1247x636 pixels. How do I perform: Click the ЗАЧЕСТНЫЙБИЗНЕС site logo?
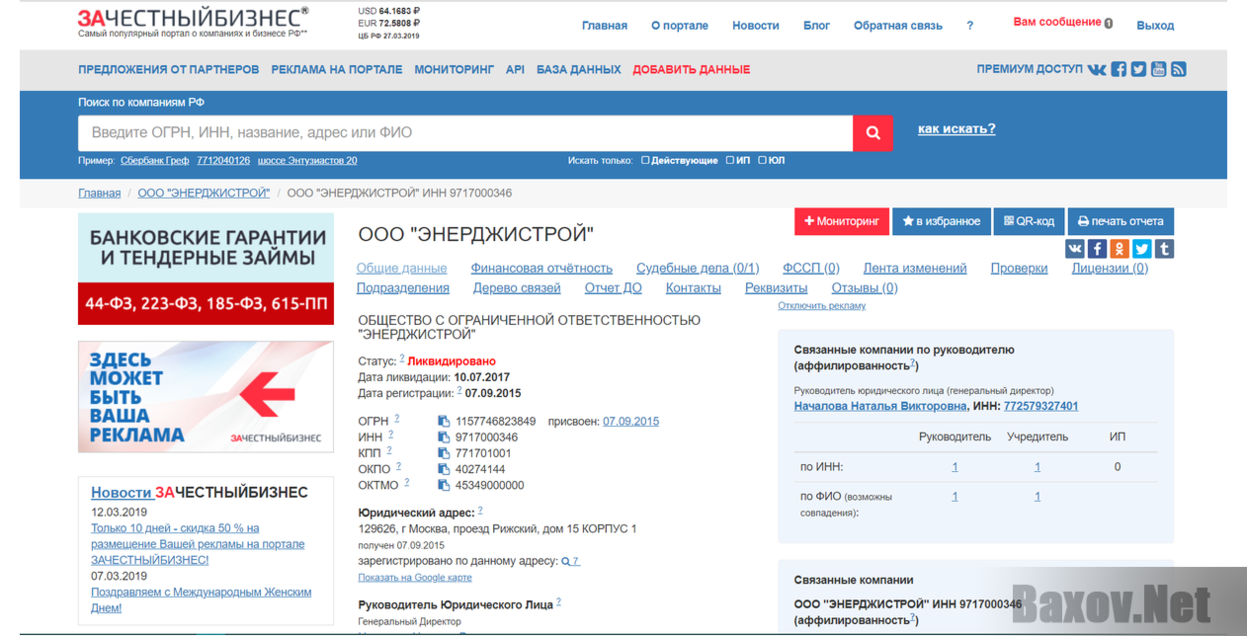click(x=193, y=22)
